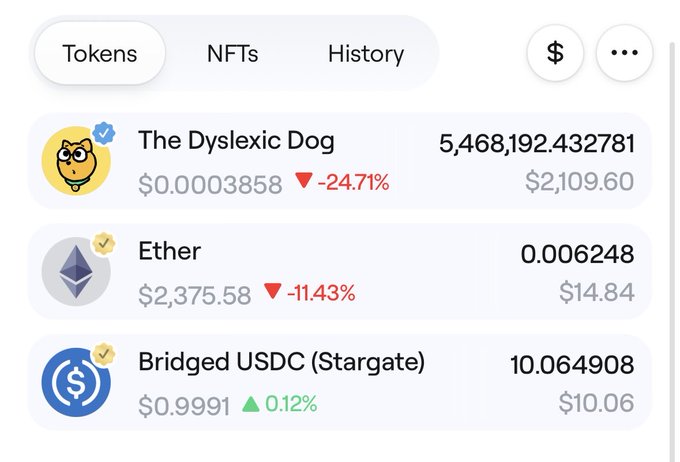
Task: Click the Dyslexic Dog token icon
Action: [x=74, y=161]
